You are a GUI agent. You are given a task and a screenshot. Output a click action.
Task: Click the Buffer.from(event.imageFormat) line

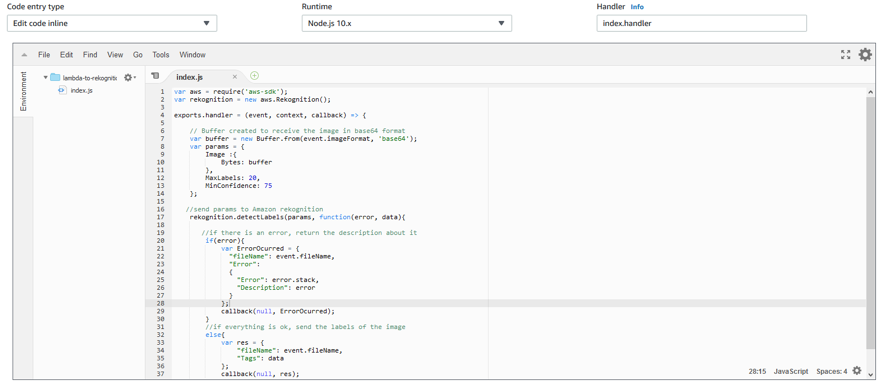click(x=303, y=139)
